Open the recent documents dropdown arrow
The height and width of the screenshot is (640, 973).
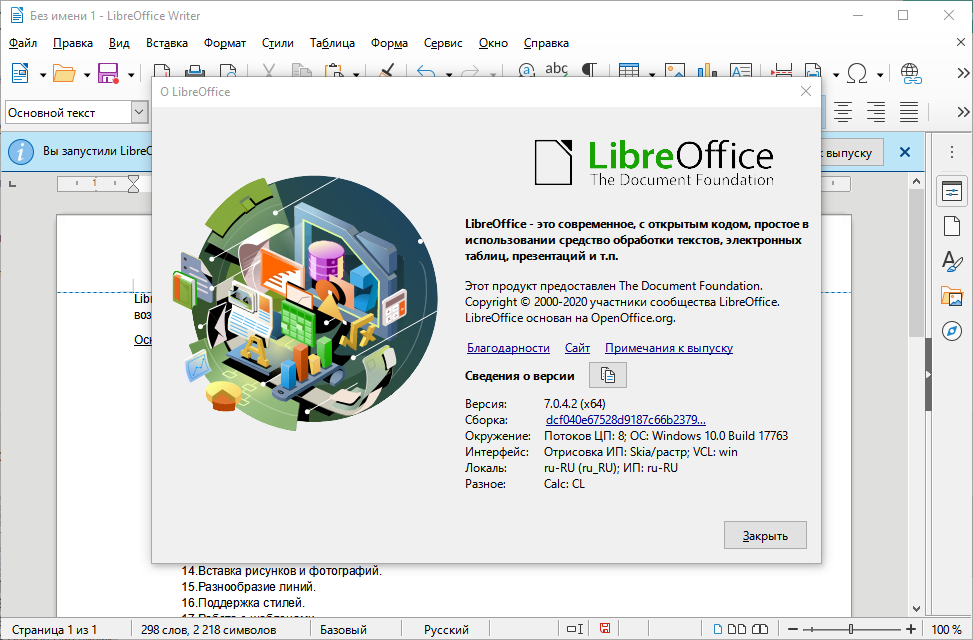click(x=87, y=75)
